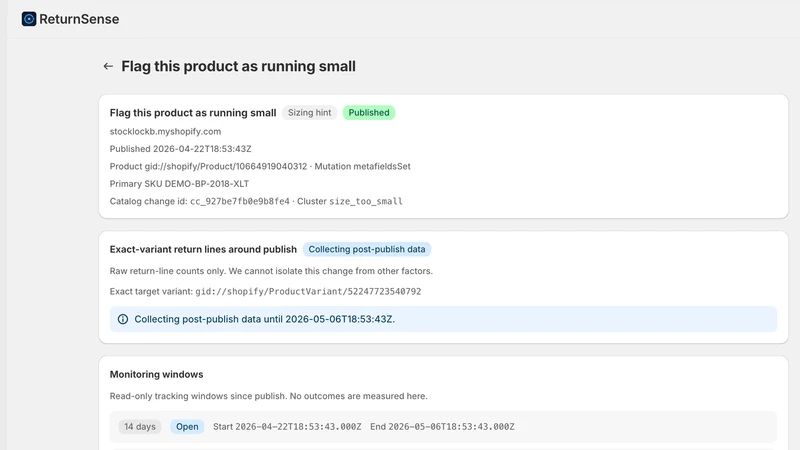Click catalog change id cc_927be7fb0e9b8fe4
The image size is (800, 450).
coord(240,202)
